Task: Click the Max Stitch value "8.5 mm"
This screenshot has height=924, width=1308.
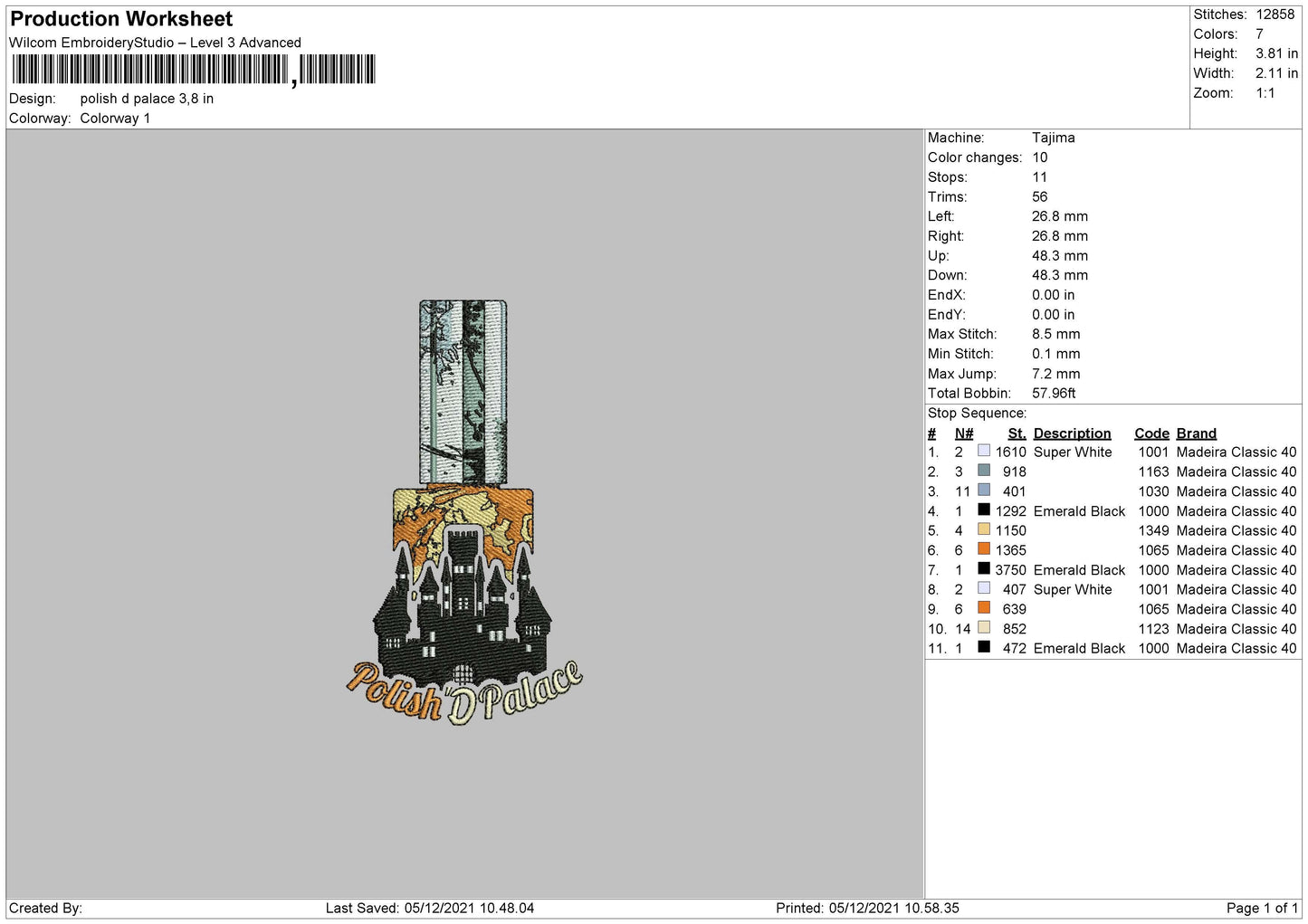Action: [1056, 334]
